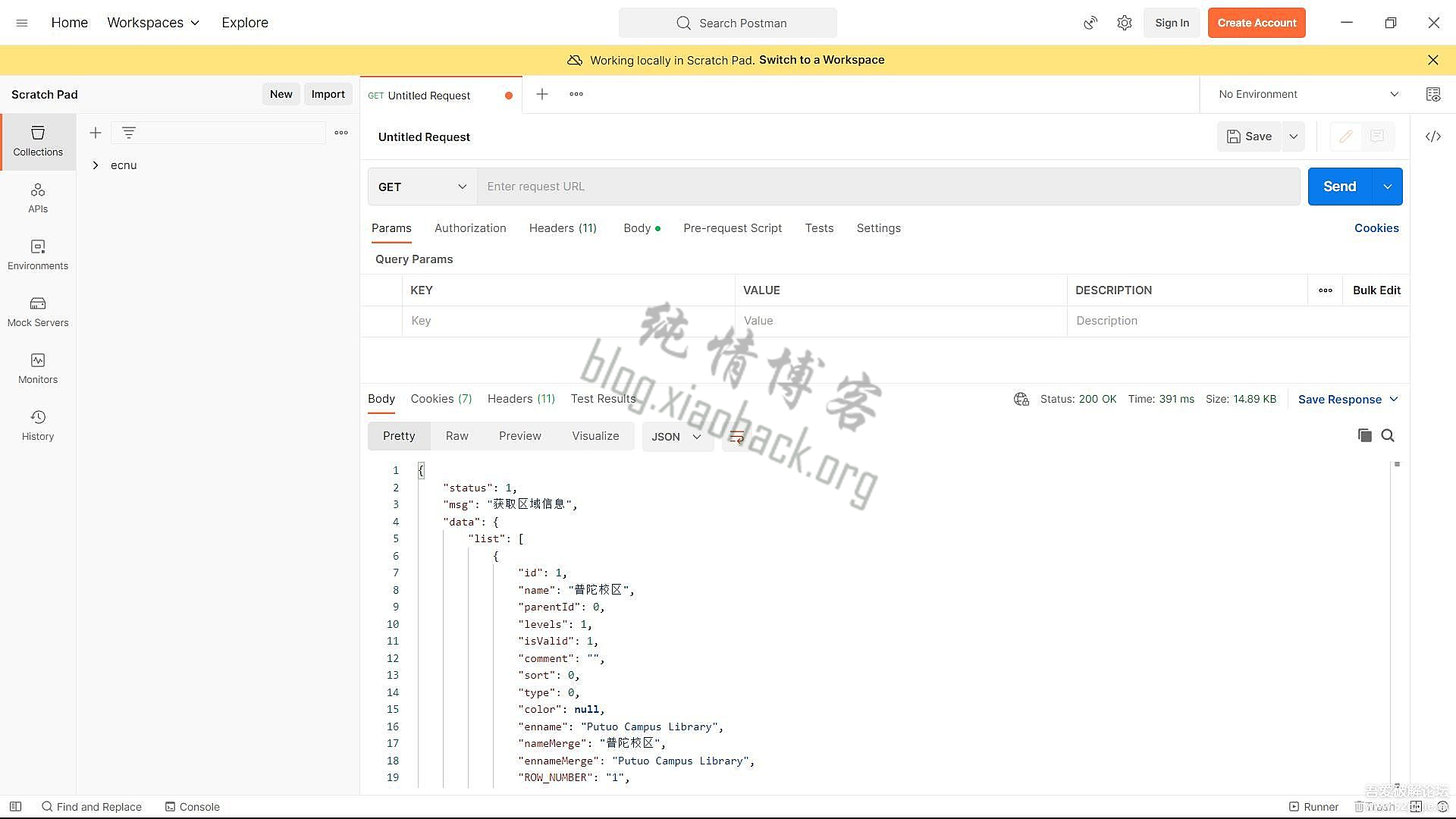Dismiss the Scratch Pad banner
1456x819 pixels.
coord(1433,60)
